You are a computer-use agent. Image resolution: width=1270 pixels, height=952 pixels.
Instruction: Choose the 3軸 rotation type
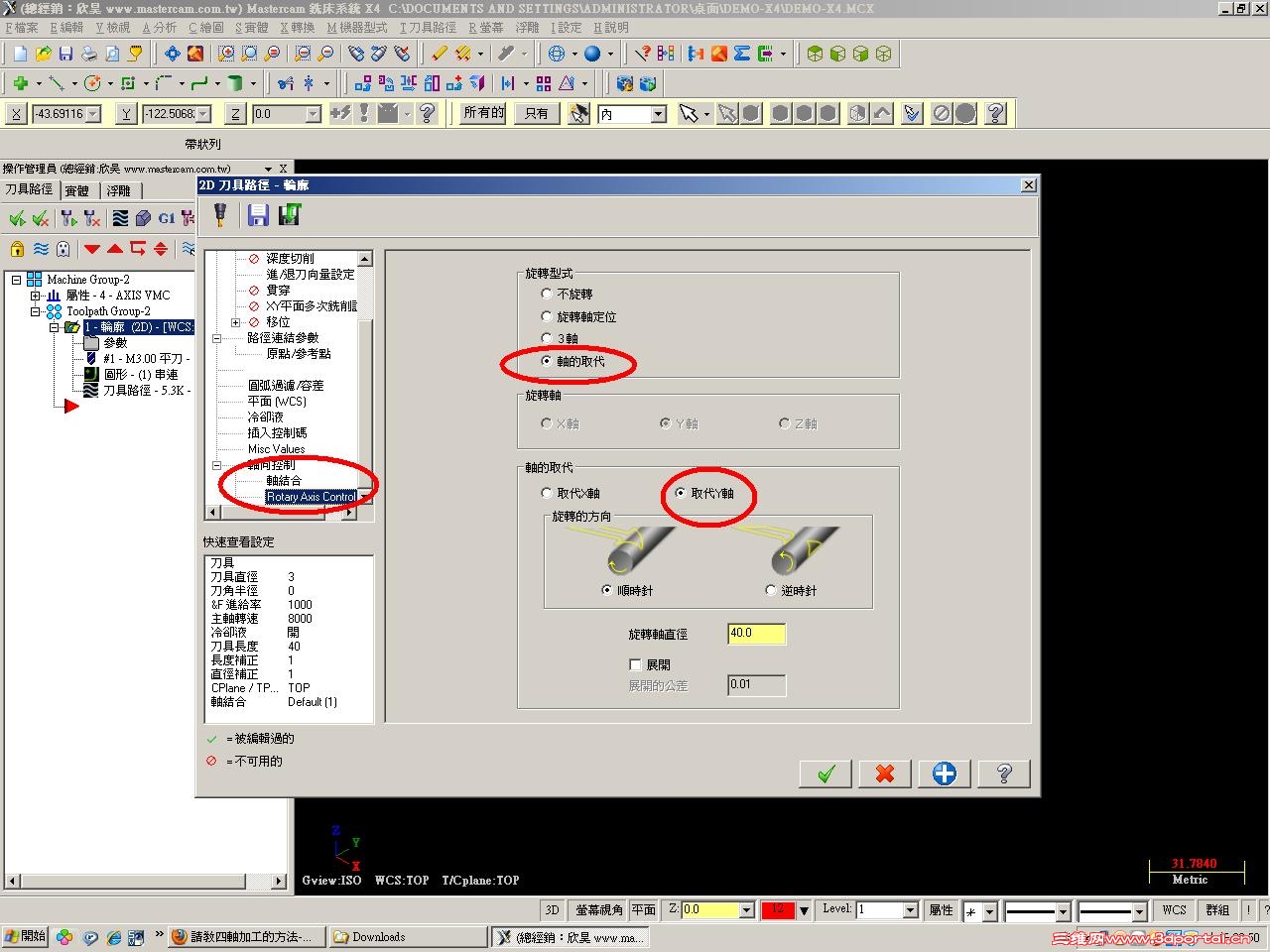(547, 338)
